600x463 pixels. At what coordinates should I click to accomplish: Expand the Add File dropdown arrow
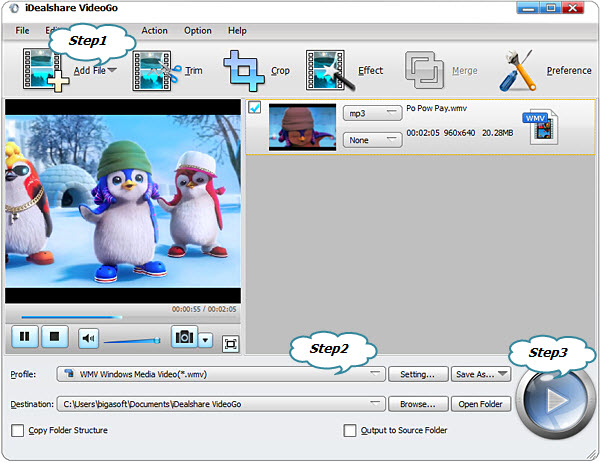pyautogui.click(x=112, y=70)
